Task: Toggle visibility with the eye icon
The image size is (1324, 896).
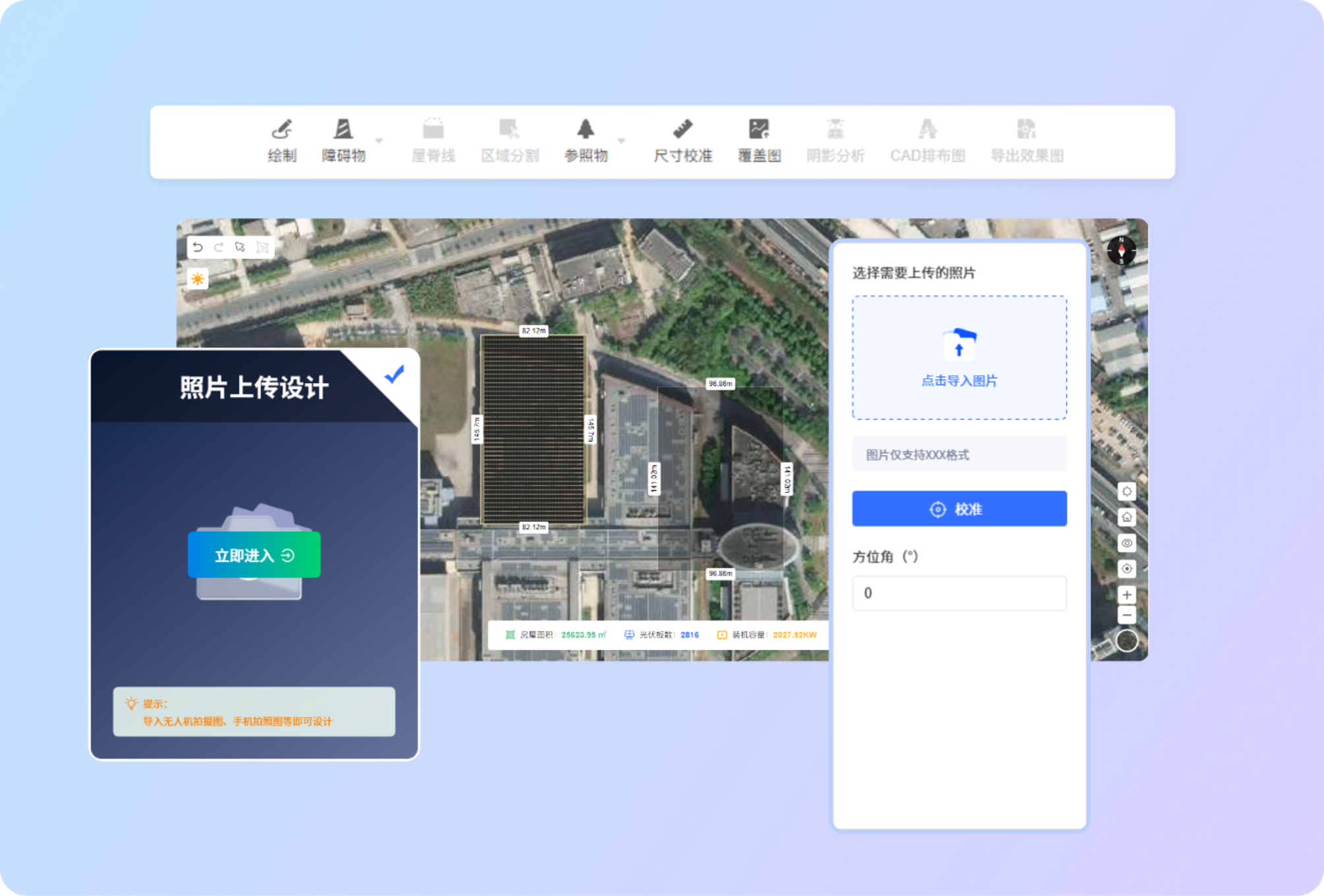Action: (1126, 543)
